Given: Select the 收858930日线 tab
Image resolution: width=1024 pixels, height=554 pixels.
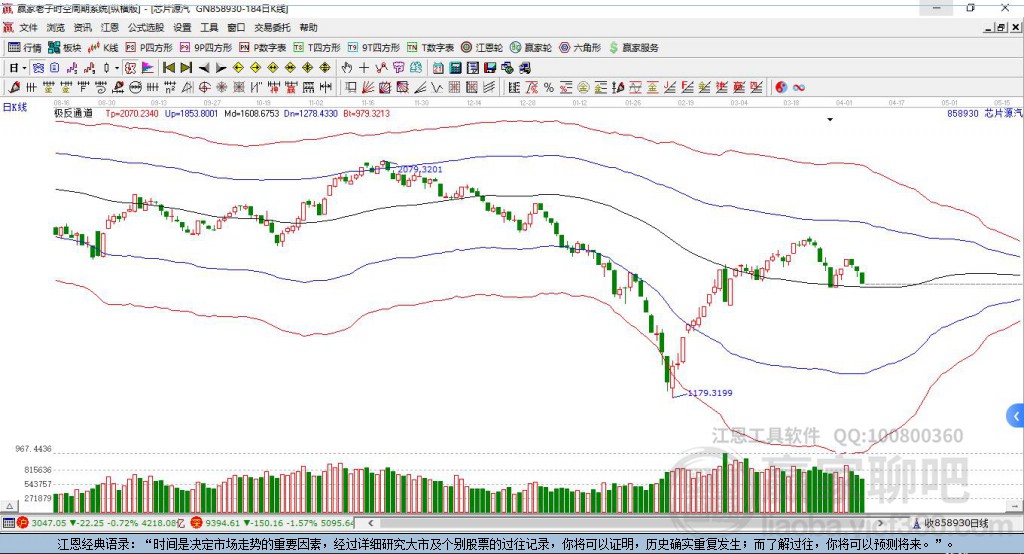Looking at the screenshot, I should [x=951, y=523].
